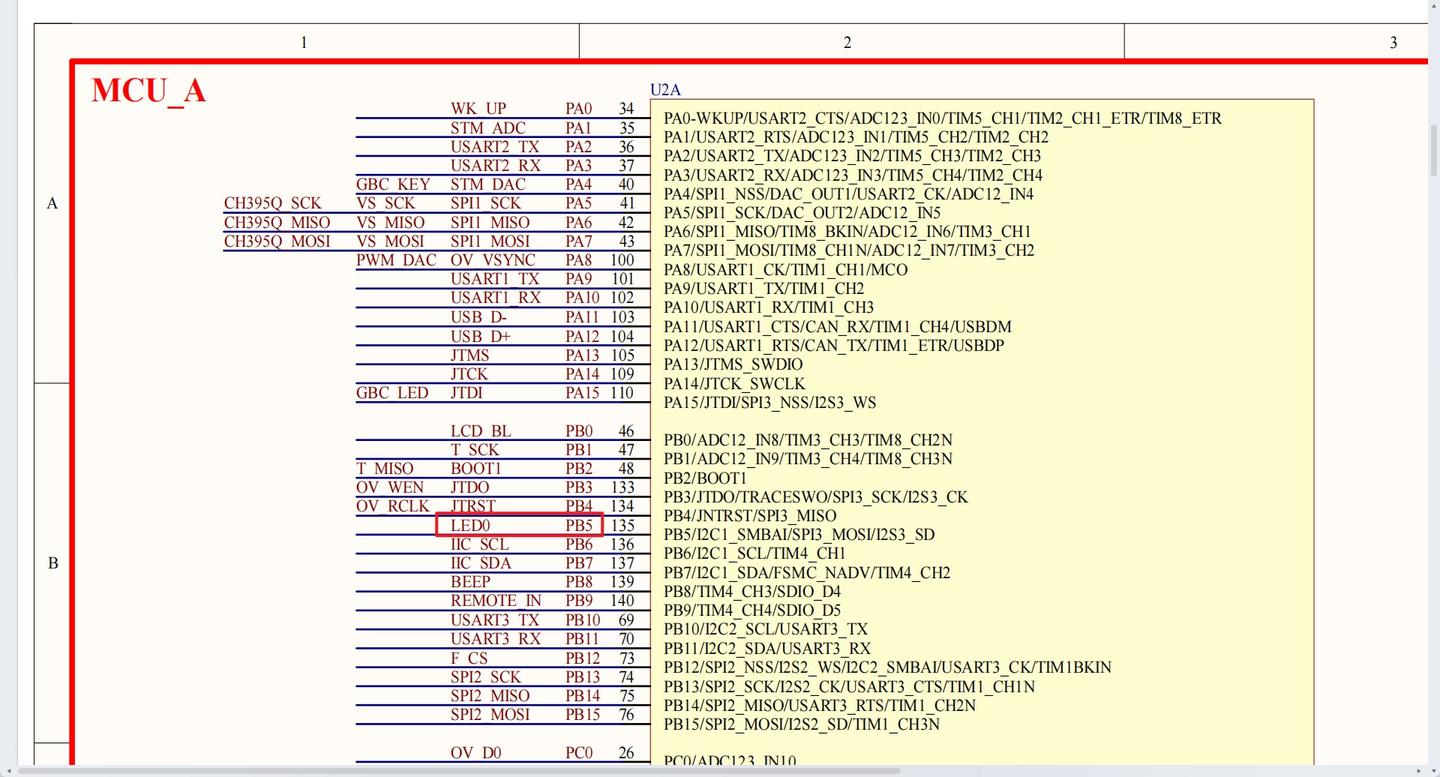Select pin number 100 beside PA8
1440x777 pixels.
[623, 260]
